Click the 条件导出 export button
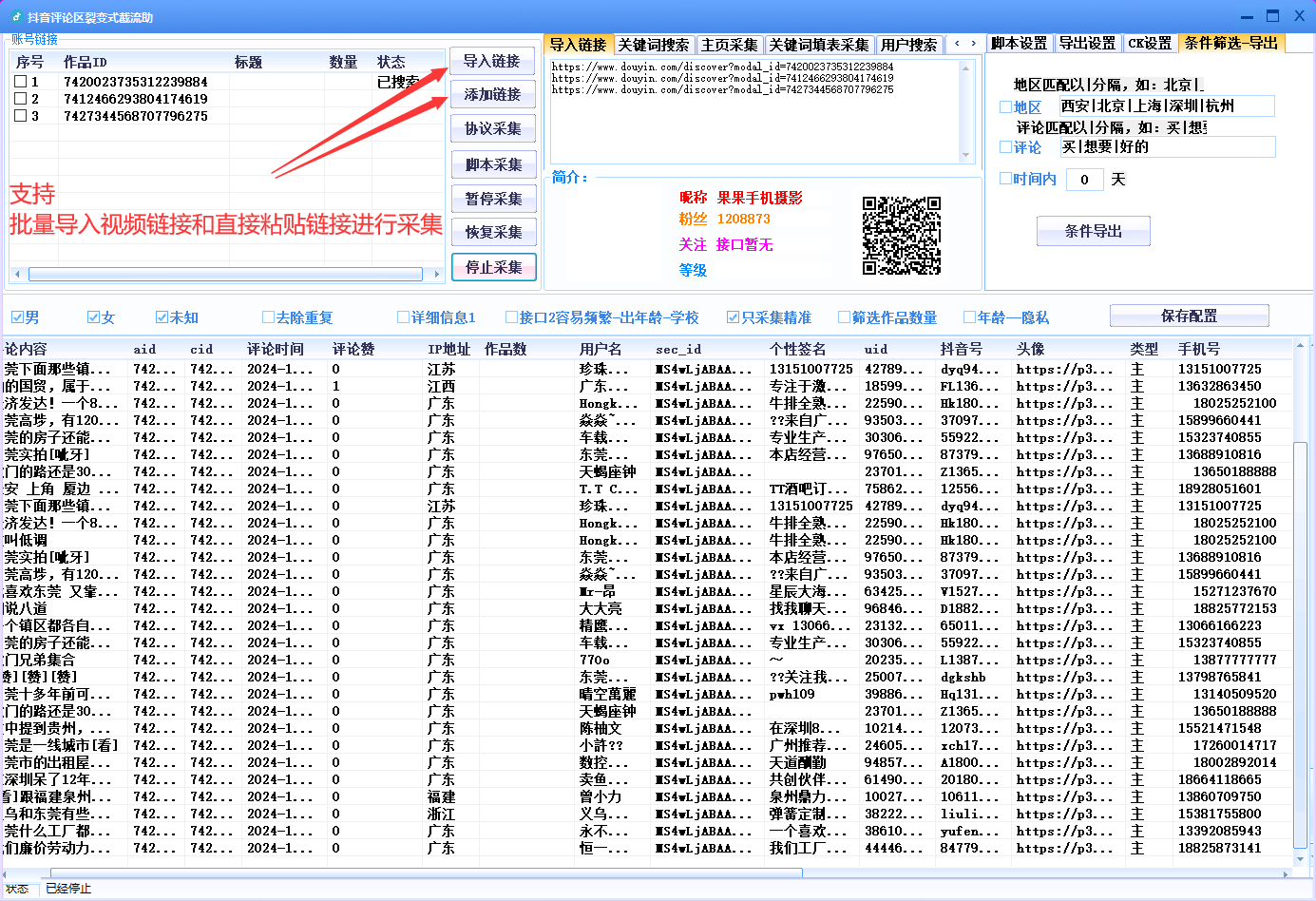Image resolution: width=1316 pixels, height=901 pixels. coord(1093,230)
